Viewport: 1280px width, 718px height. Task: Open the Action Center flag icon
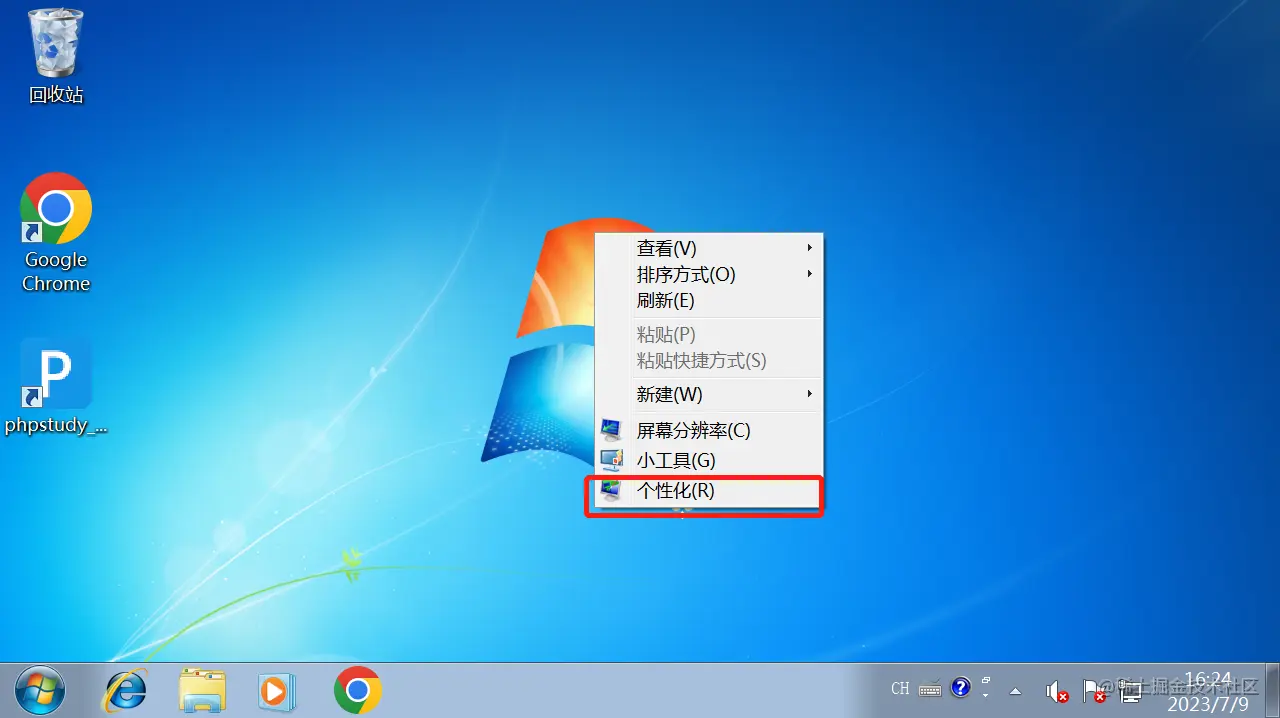coord(1094,690)
